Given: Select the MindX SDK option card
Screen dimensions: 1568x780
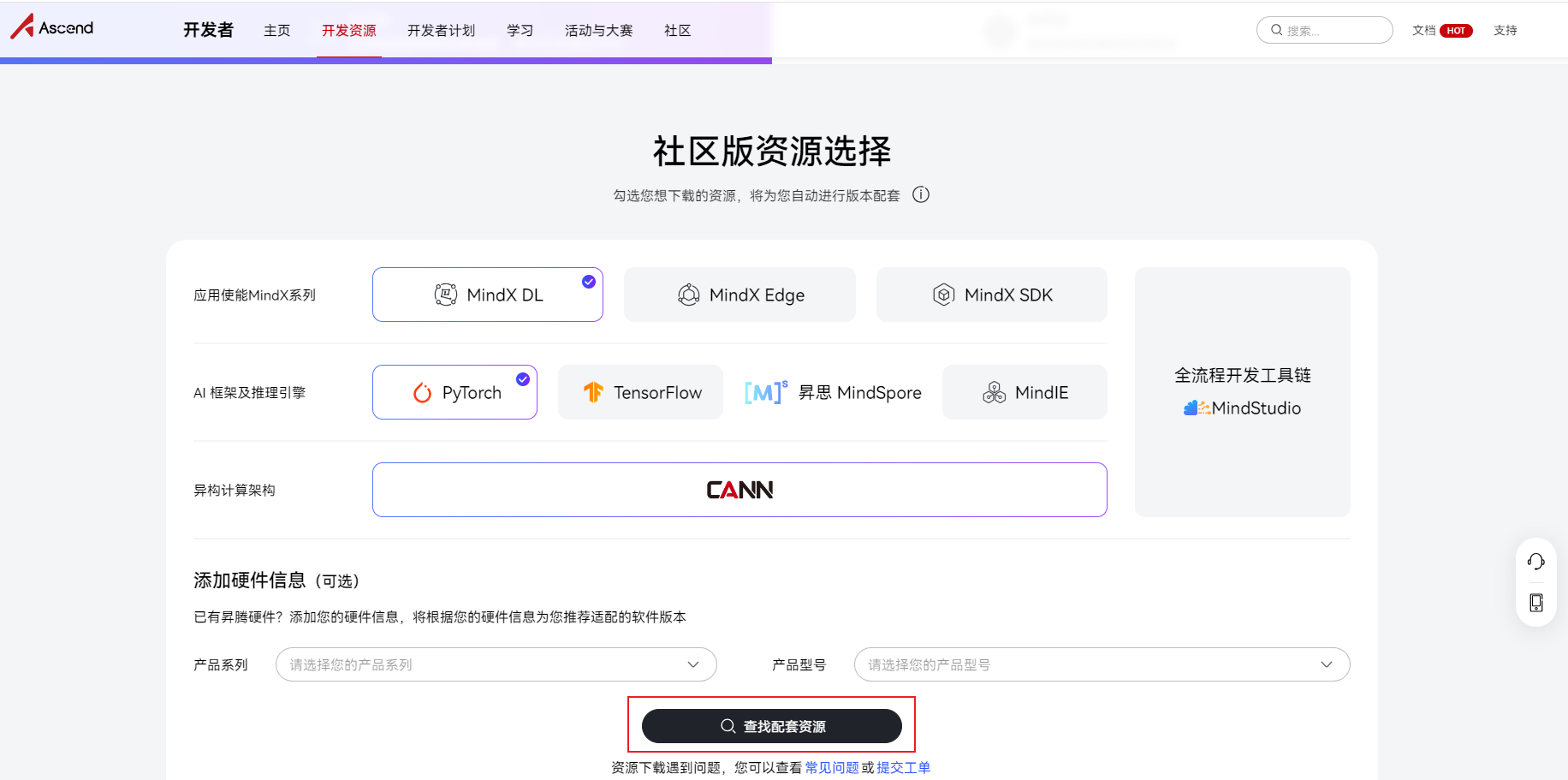Looking at the screenshot, I should click(x=992, y=295).
